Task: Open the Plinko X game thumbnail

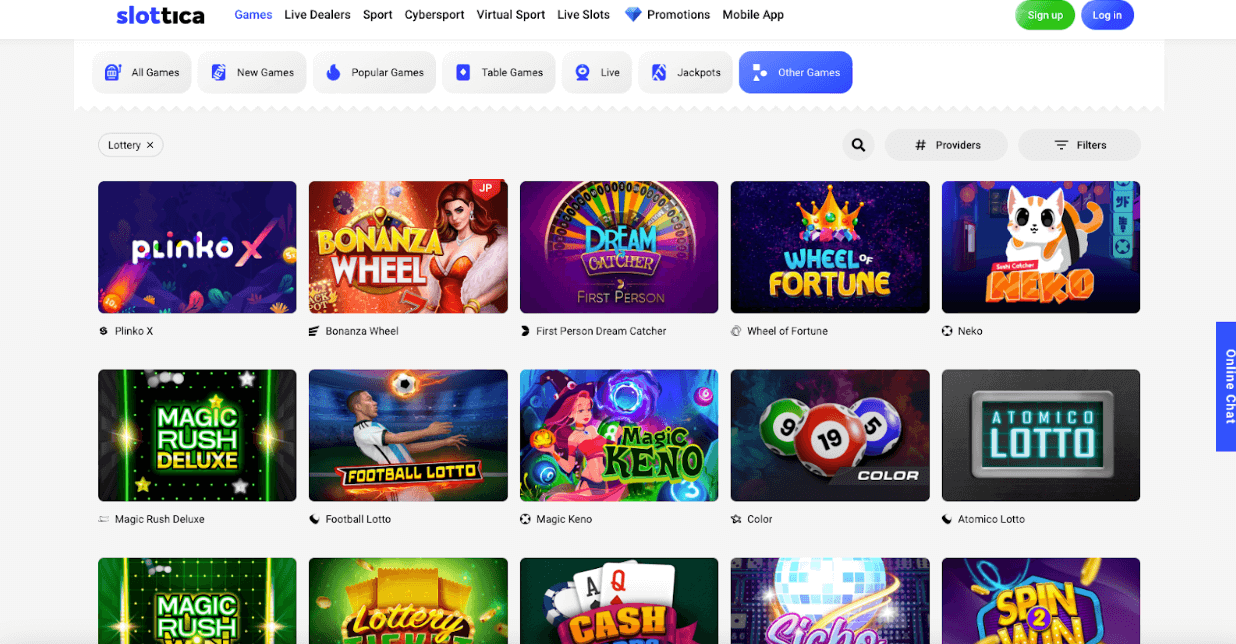Action: tap(197, 247)
